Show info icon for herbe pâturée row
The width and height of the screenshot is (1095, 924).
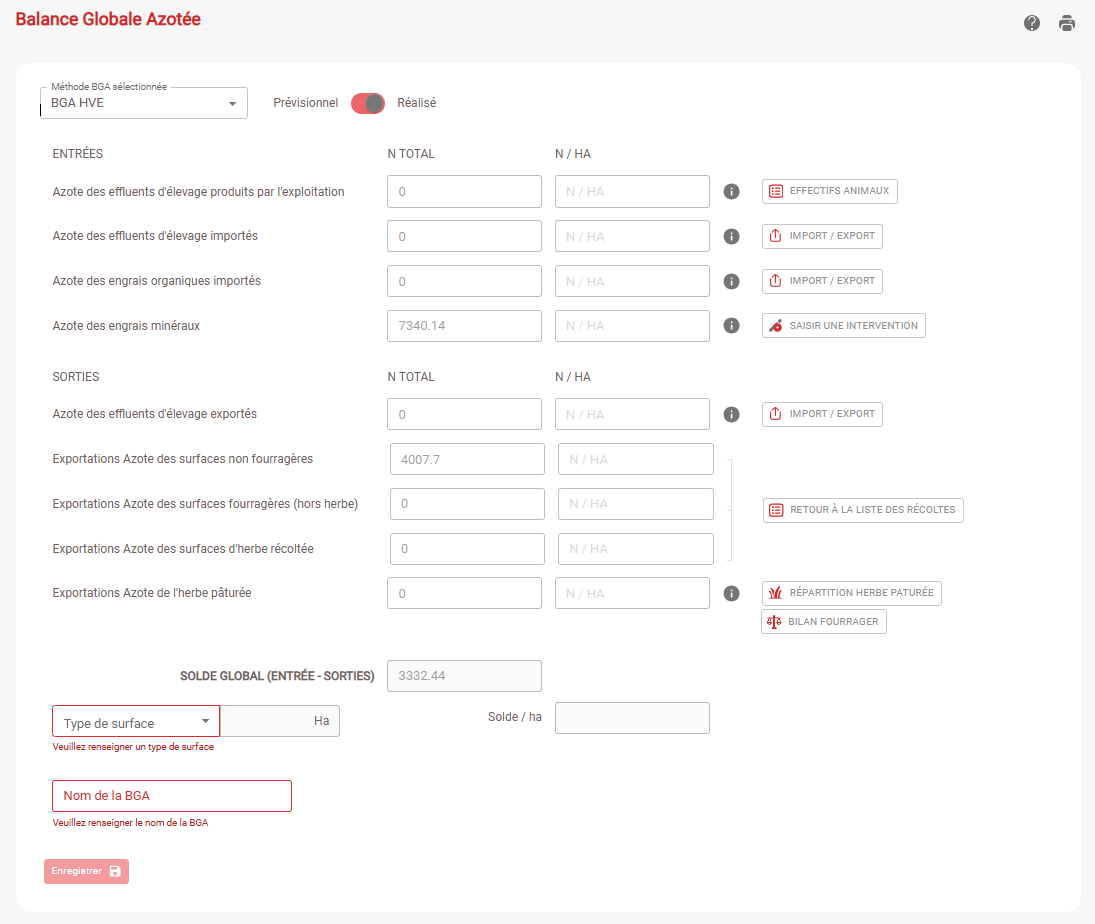coord(731,593)
